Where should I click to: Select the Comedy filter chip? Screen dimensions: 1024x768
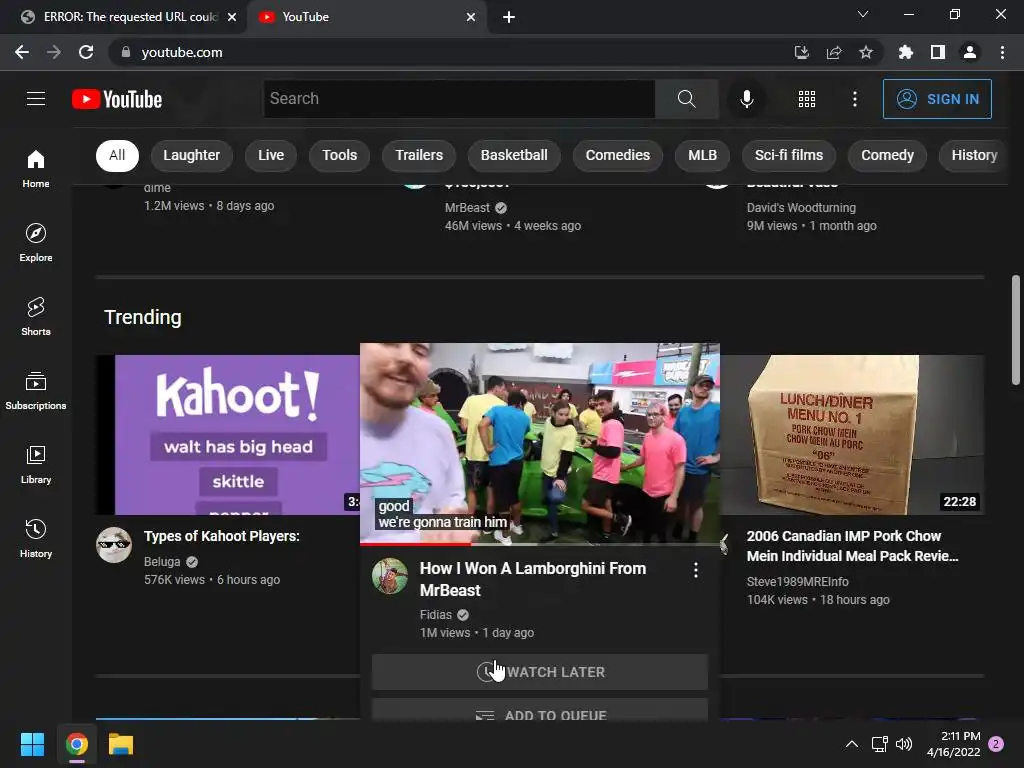point(887,155)
